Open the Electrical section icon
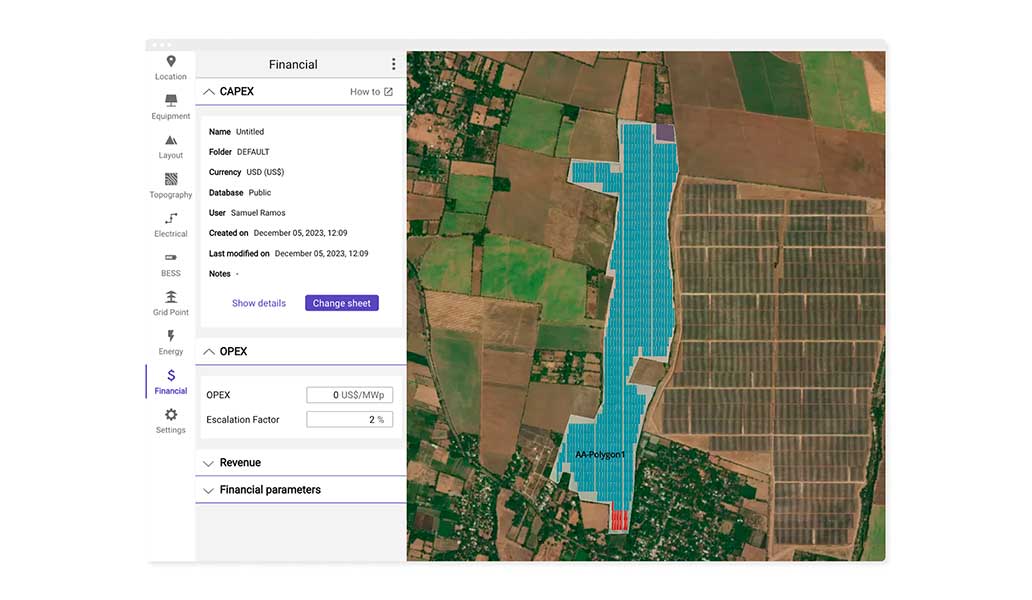Viewport: 1032px width, 600px height. tap(171, 224)
